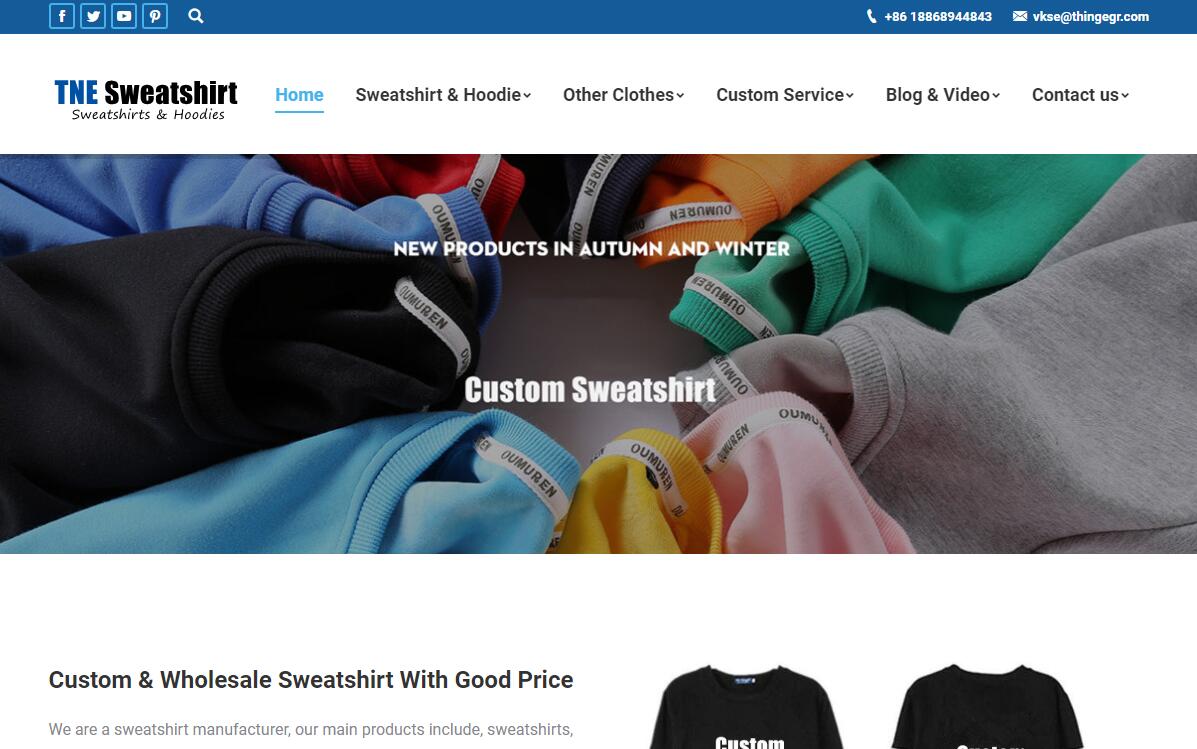The height and width of the screenshot is (749, 1197).
Task: Click the phone icon in top bar
Action: [x=872, y=17]
